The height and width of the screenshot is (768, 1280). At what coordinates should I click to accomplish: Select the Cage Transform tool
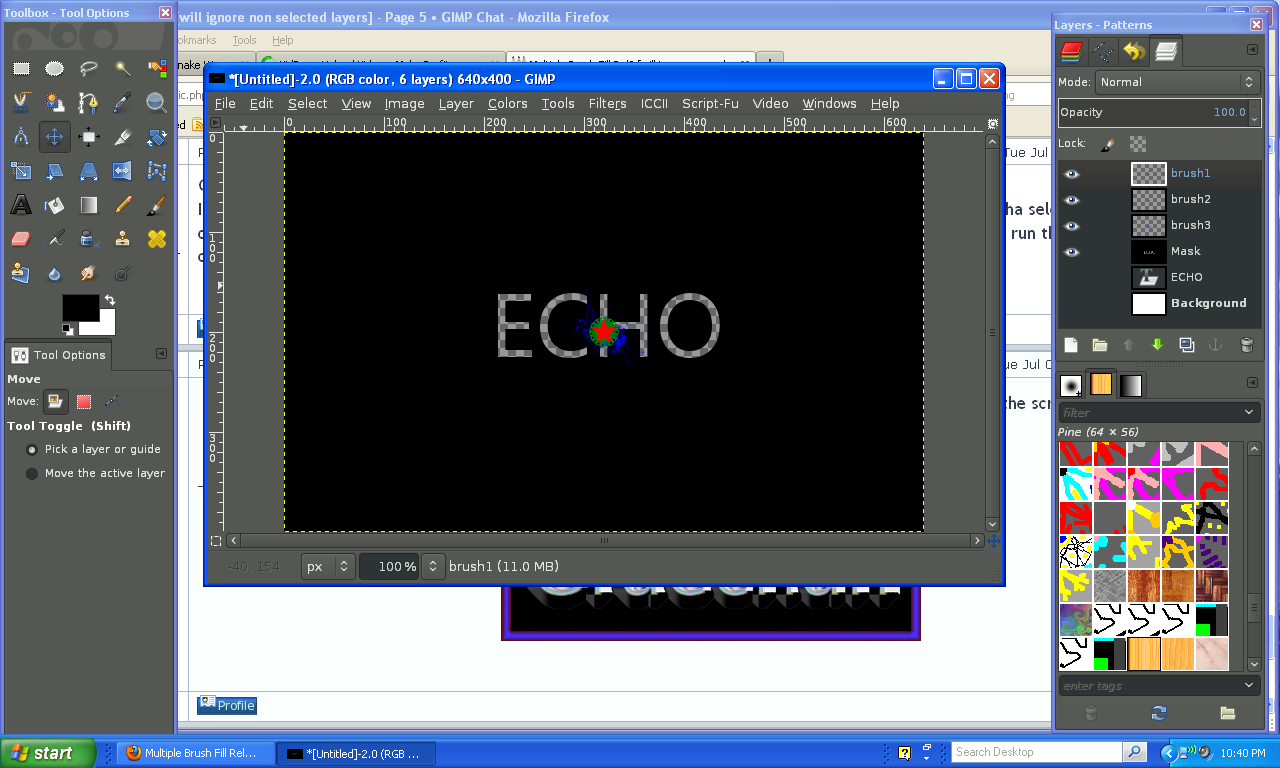click(x=157, y=171)
